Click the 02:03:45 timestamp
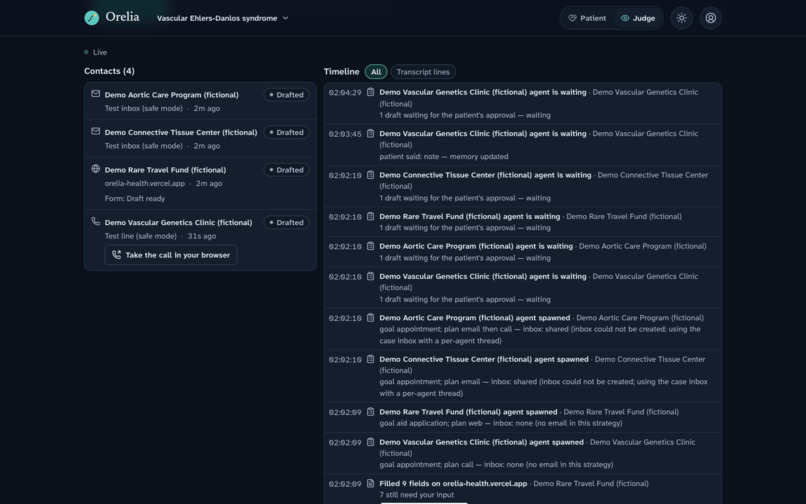Viewport: 806px width, 504px height. tap(345, 134)
